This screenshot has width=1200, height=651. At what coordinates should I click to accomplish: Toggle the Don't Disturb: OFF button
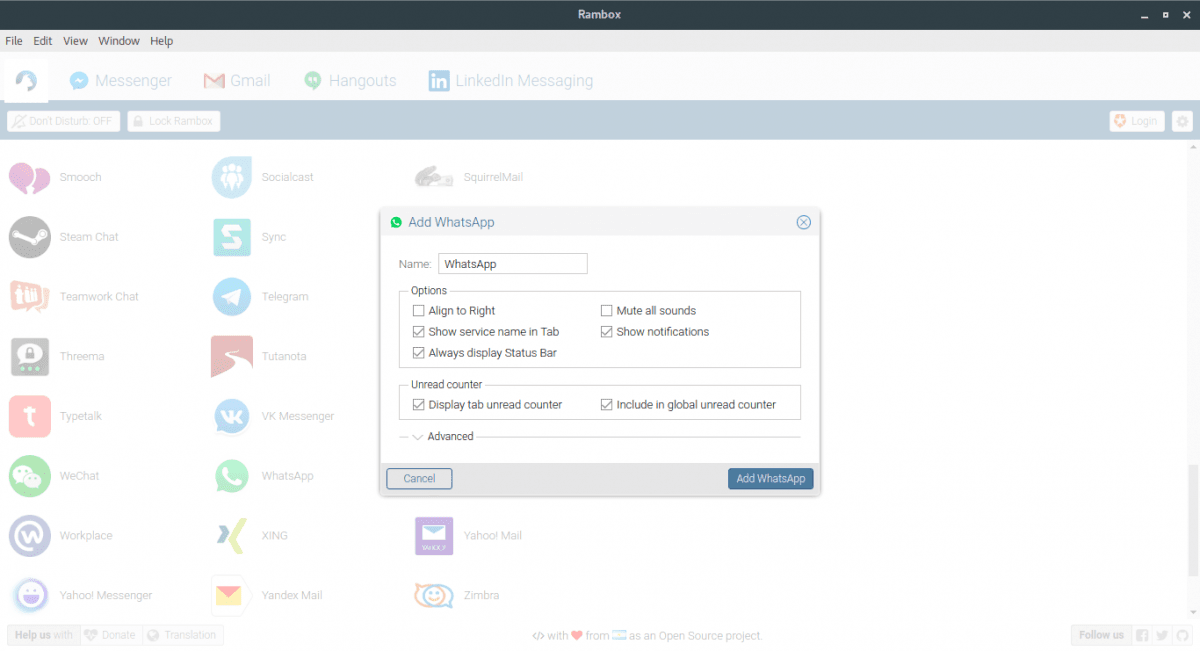64,121
